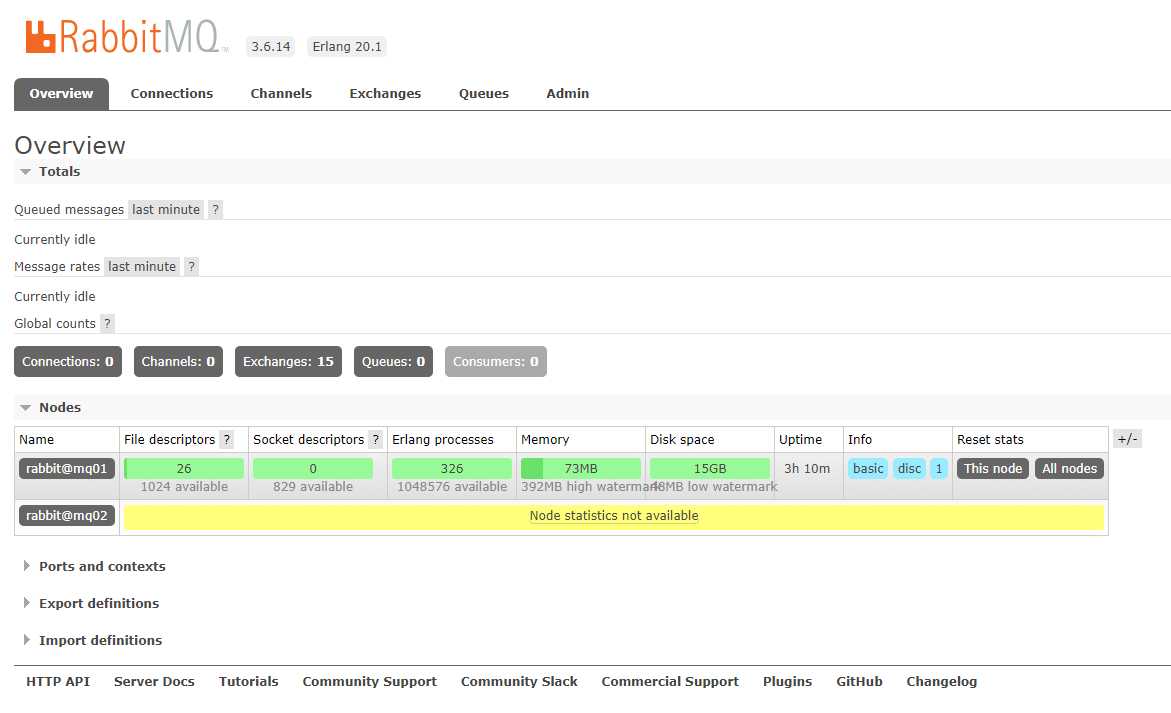Click the disc info tag
This screenshot has width=1171, height=713.
pos(909,469)
